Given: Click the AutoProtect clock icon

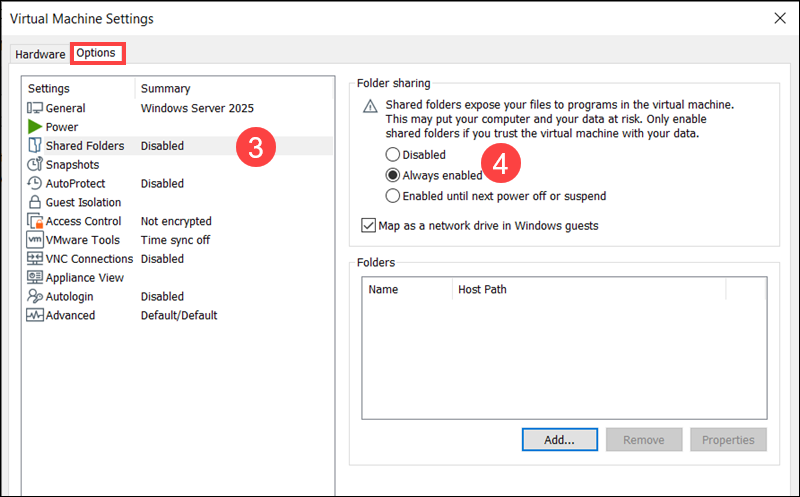Looking at the screenshot, I should [x=35, y=184].
